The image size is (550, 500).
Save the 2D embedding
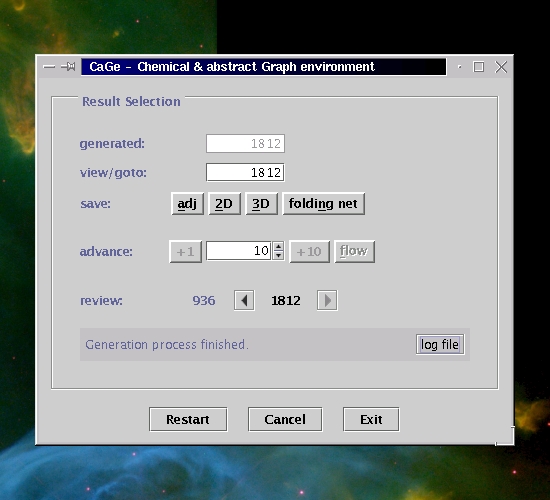click(224, 204)
